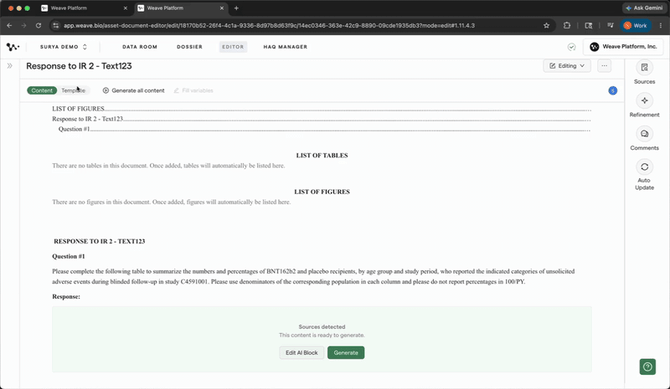Click the Question #1 bold heading in body

(68, 256)
